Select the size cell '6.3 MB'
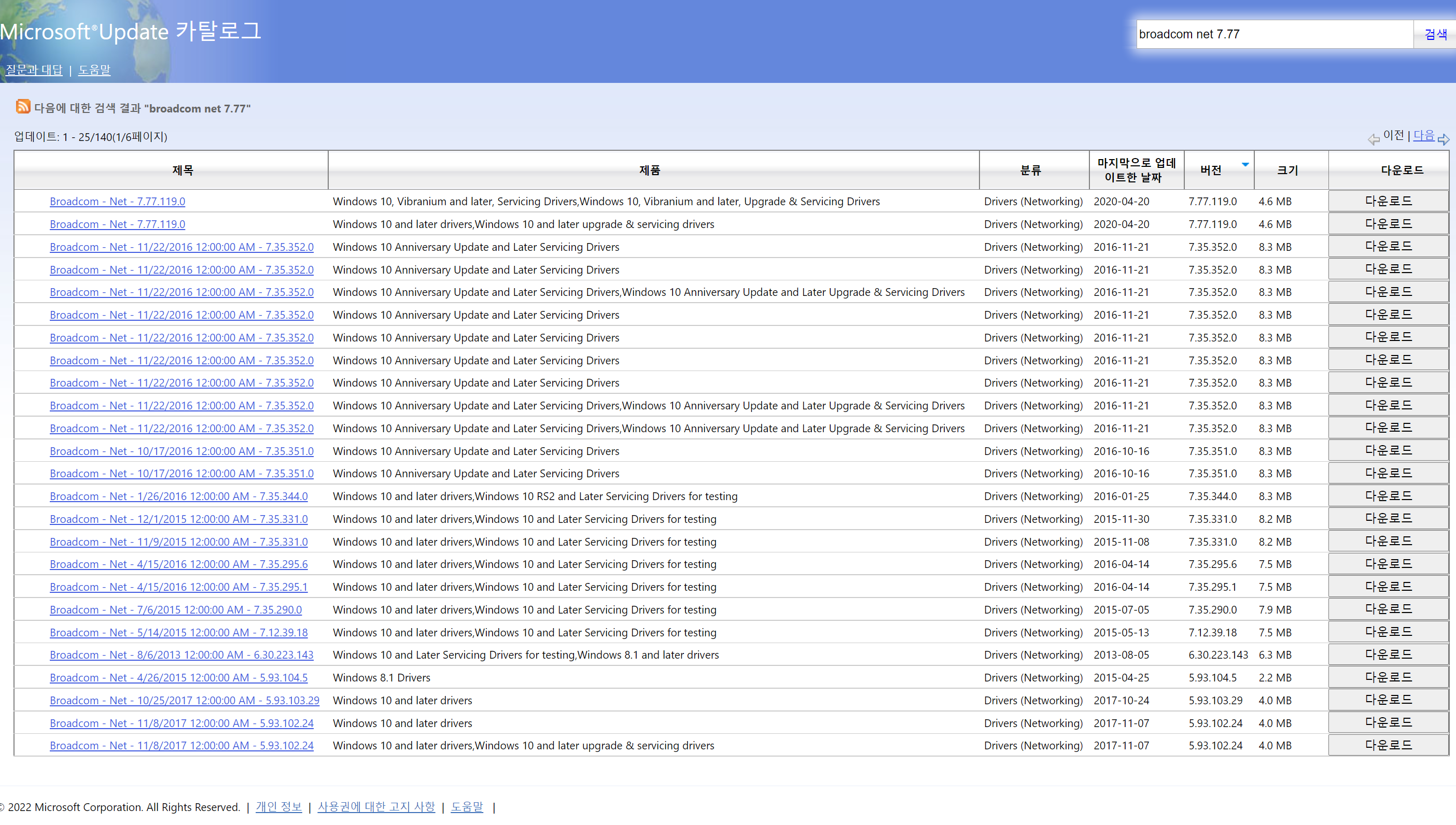 [x=1275, y=655]
